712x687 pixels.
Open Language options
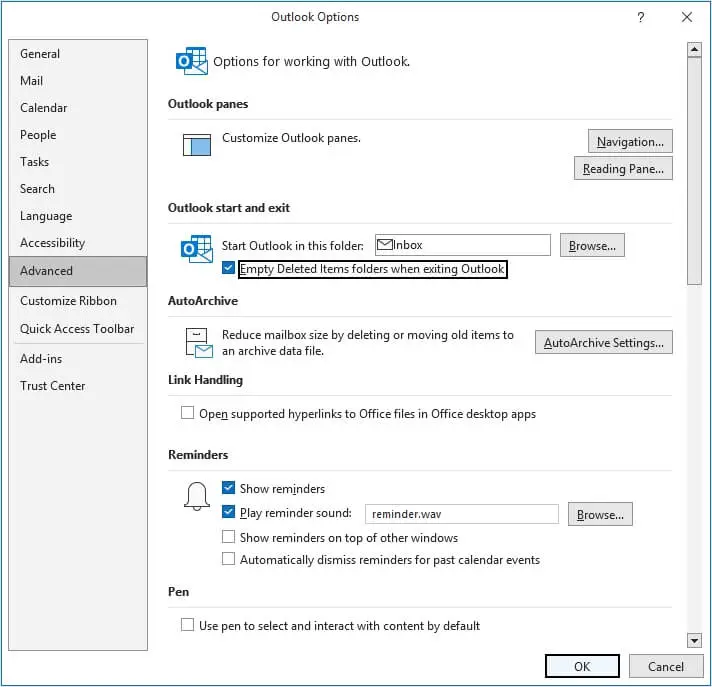click(x=78, y=216)
